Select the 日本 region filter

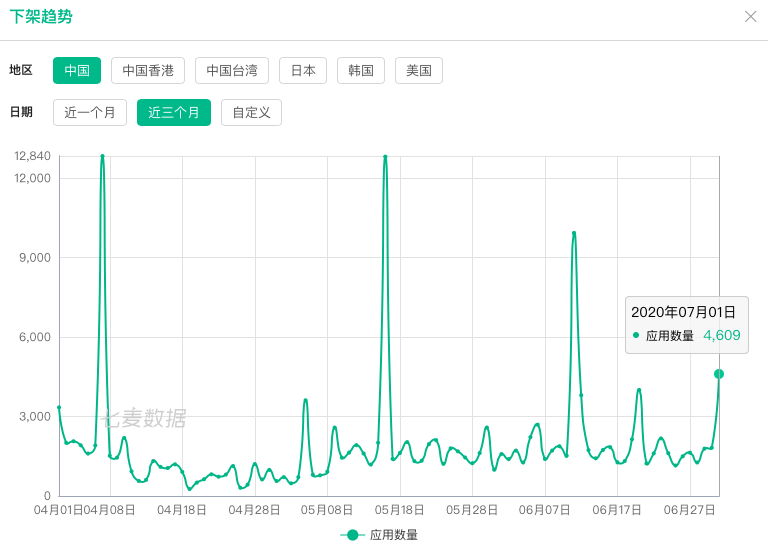[303, 71]
